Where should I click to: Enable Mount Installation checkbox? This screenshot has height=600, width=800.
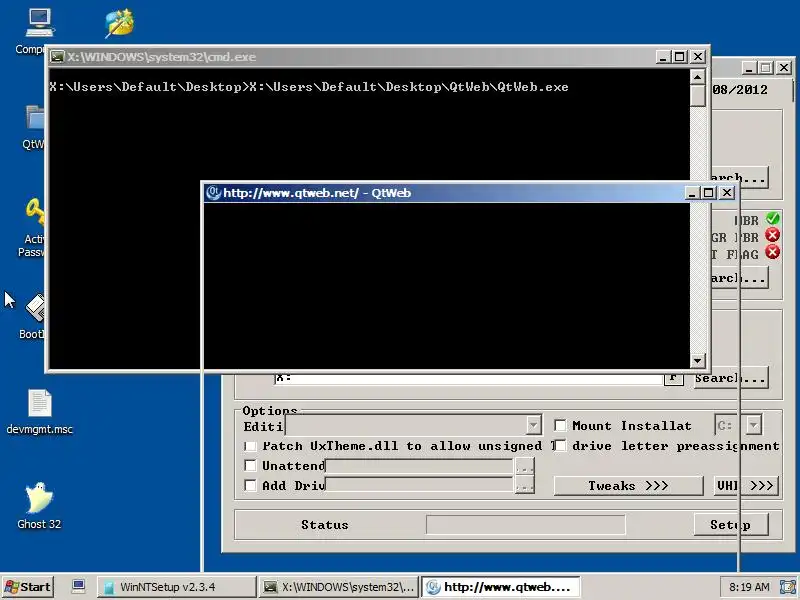click(560, 425)
